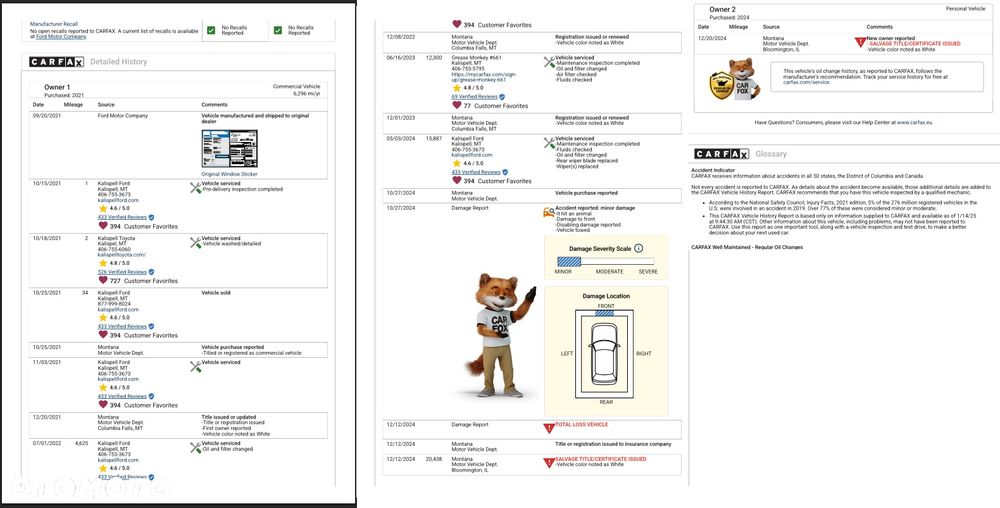
Task: Click the 'Owner 1' heading
Action: pos(57,87)
